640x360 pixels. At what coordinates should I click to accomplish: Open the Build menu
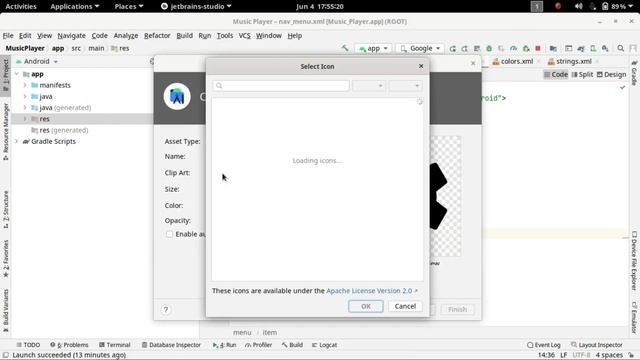click(x=184, y=36)
